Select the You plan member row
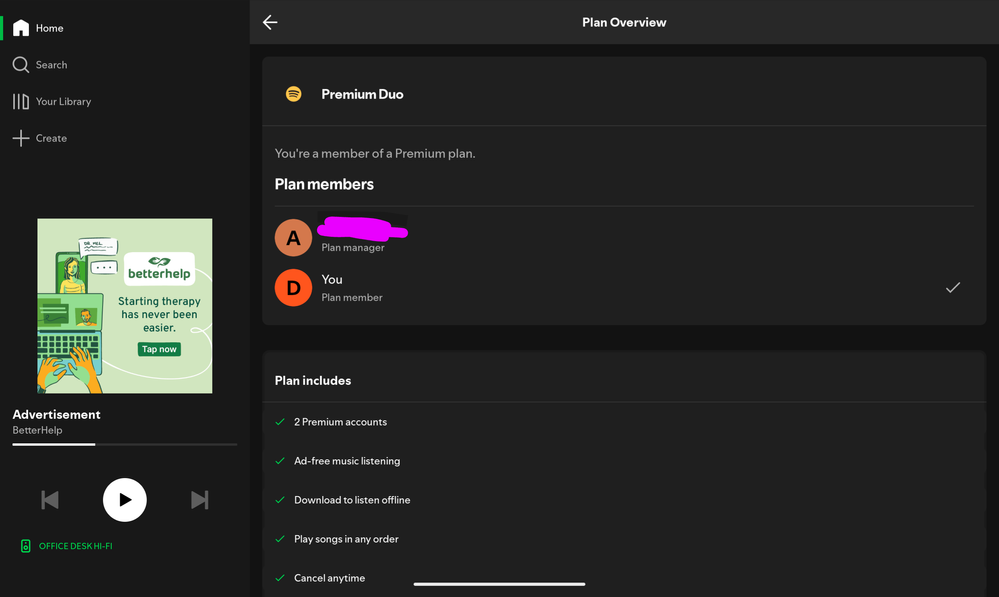The height and width of the screenshot is (597, 999). tap(624, 288)
